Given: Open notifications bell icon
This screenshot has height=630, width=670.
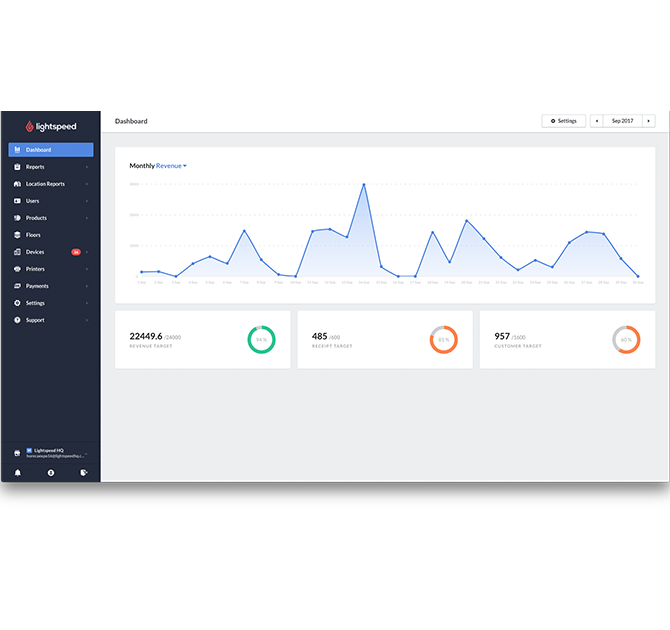Looking at the screenshot, I should point(18,473).
